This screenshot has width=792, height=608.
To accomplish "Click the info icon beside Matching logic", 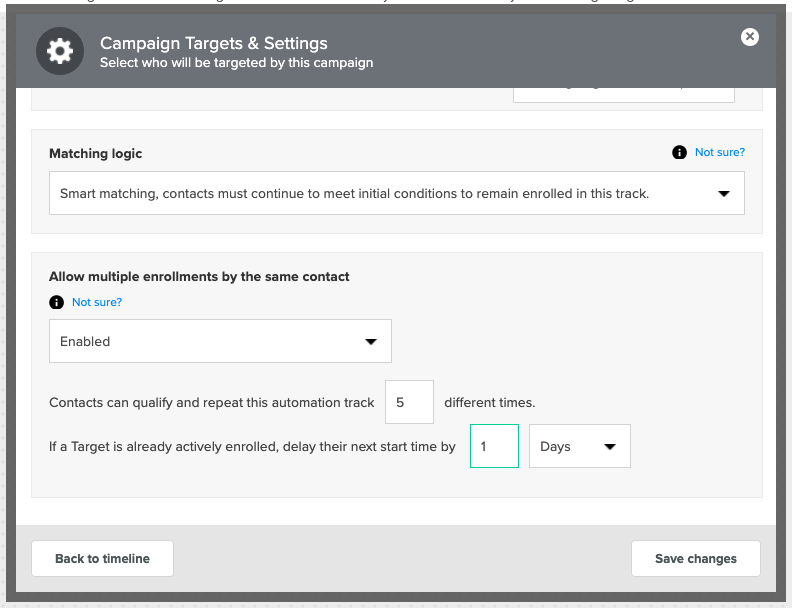I will coord(679,152).
